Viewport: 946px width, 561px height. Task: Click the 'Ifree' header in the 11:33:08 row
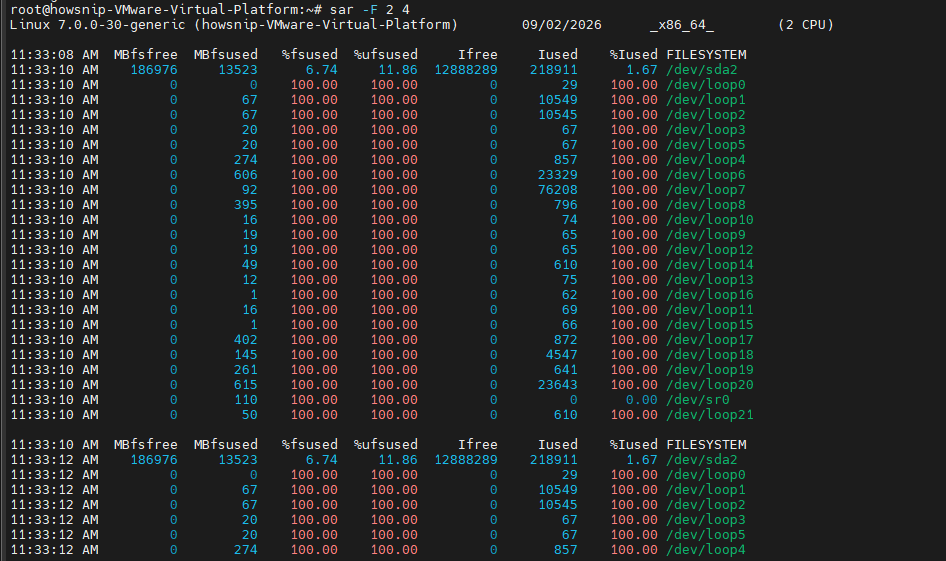(478, 54)
